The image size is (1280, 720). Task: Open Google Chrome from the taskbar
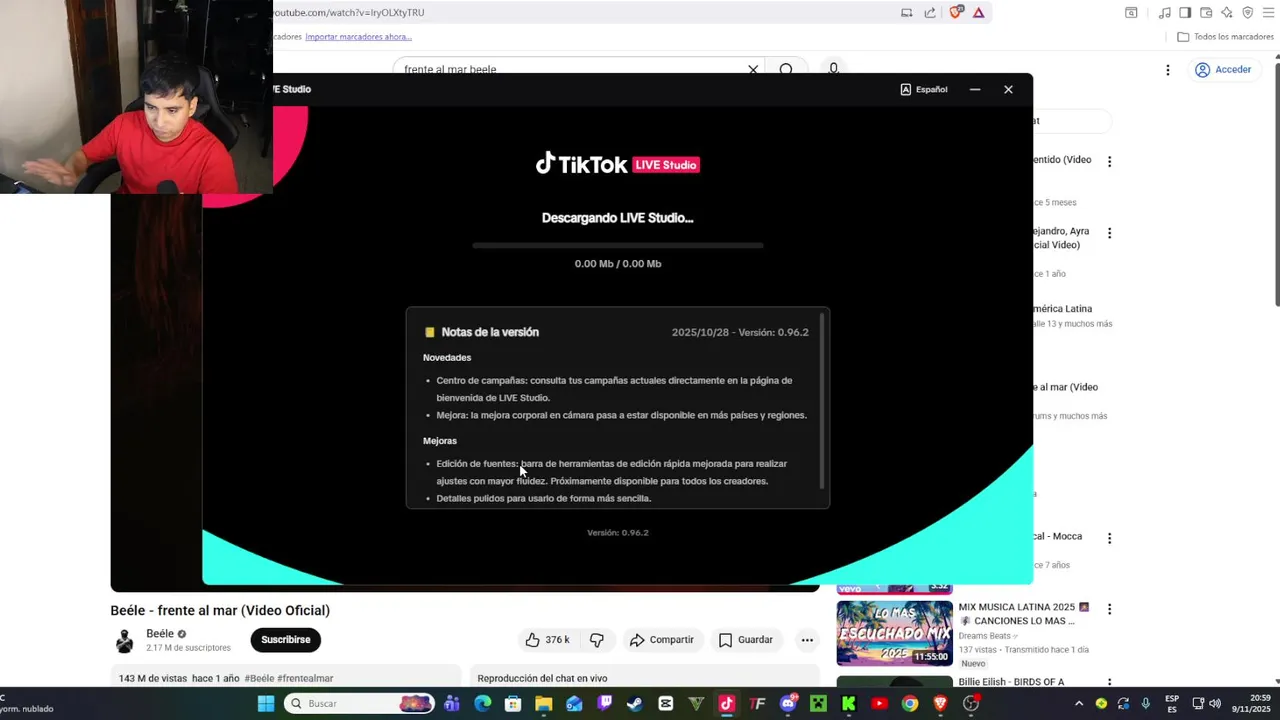pos(909,704)
